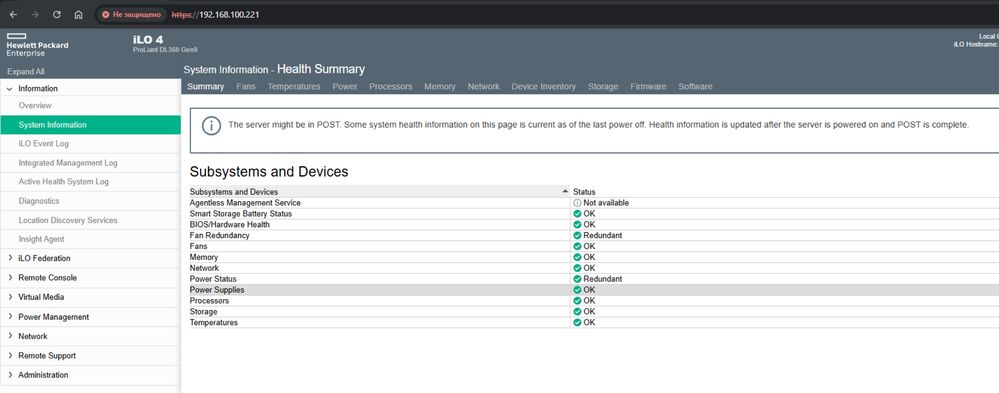Expand the iLO Federation section
Viewport: 999px width, 393px height.
pos(10,259)
